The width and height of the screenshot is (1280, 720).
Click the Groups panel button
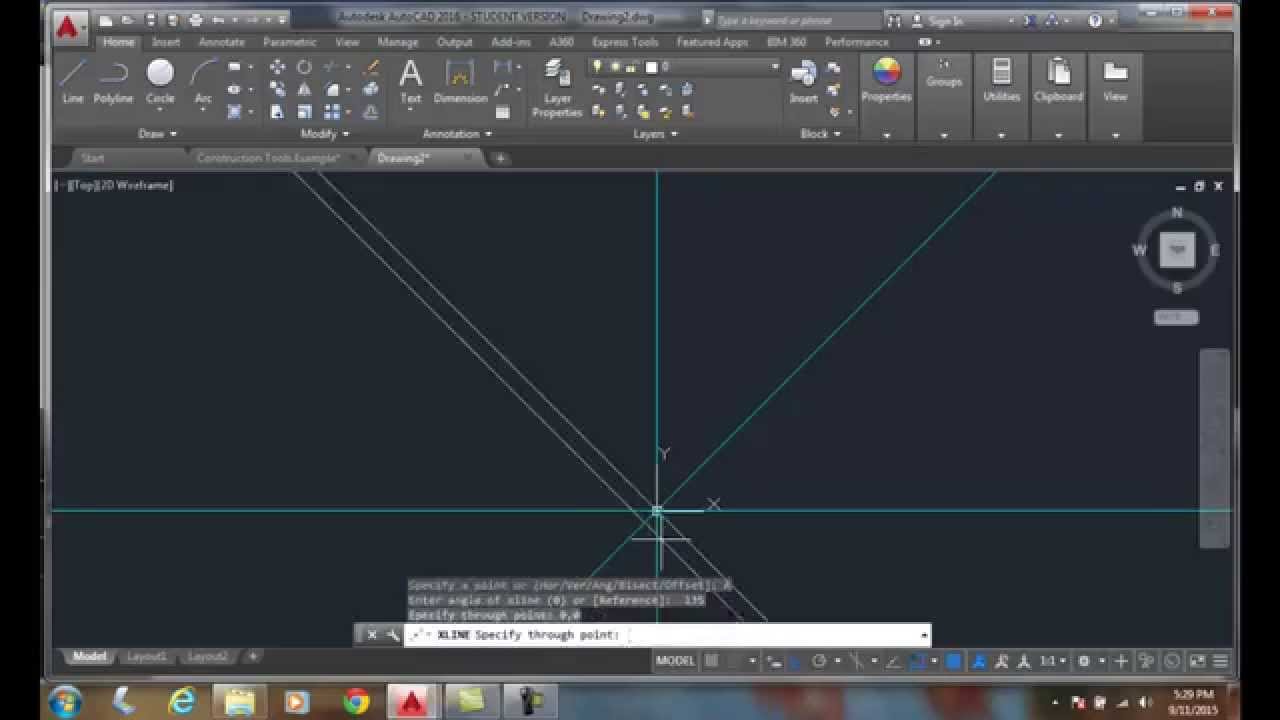click(943, 75)
